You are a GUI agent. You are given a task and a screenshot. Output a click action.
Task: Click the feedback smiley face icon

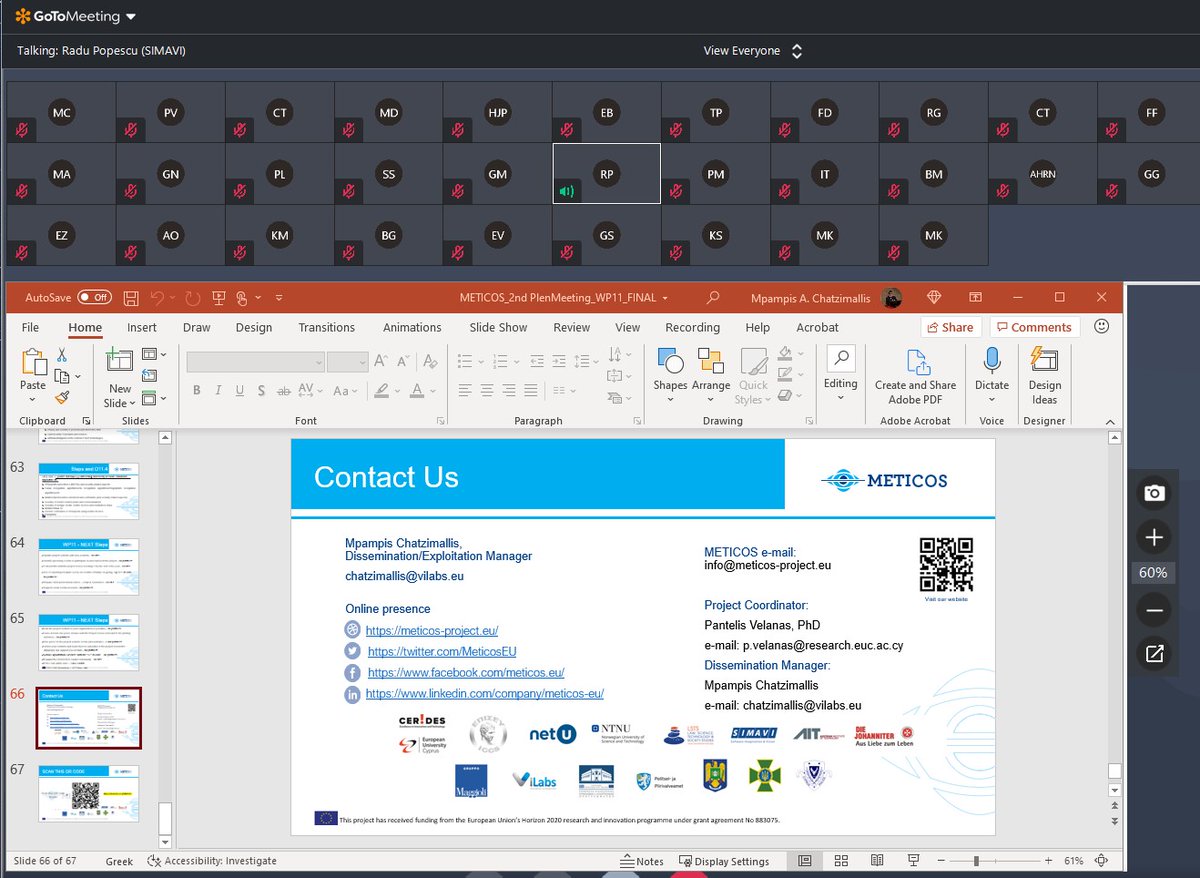[1102, 326]
